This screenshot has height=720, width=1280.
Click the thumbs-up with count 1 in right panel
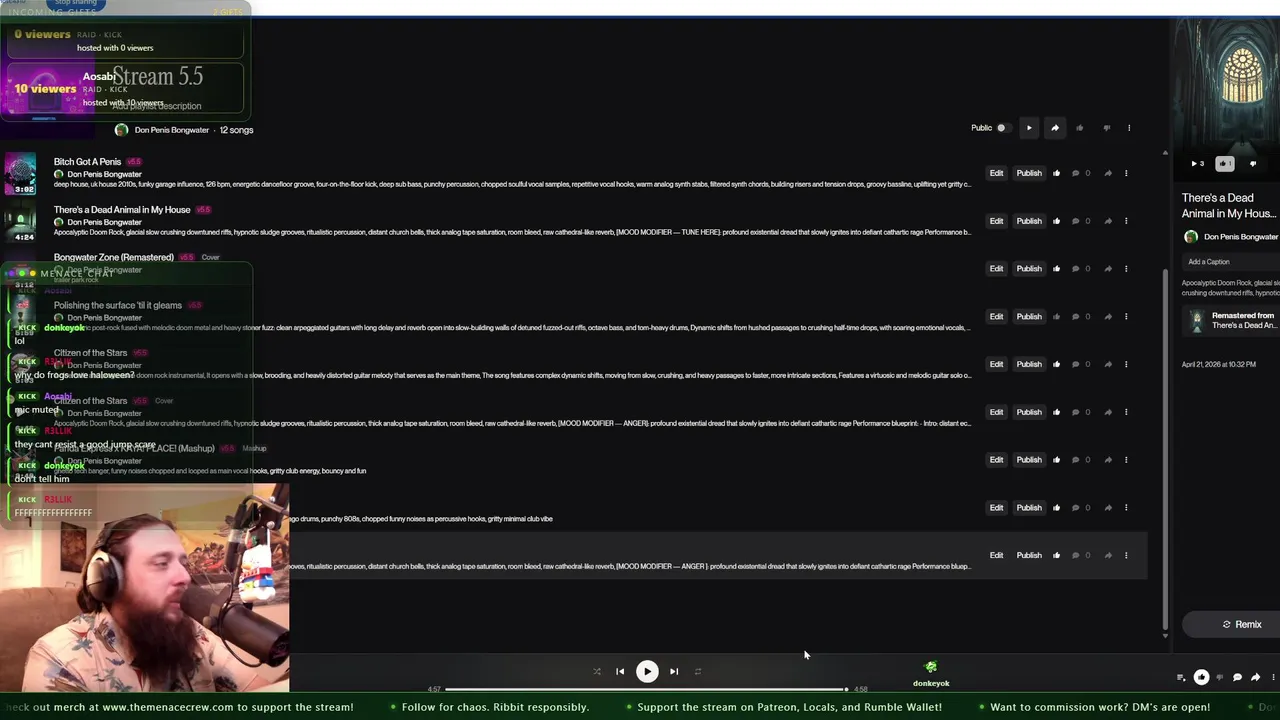pos(1225,163)
